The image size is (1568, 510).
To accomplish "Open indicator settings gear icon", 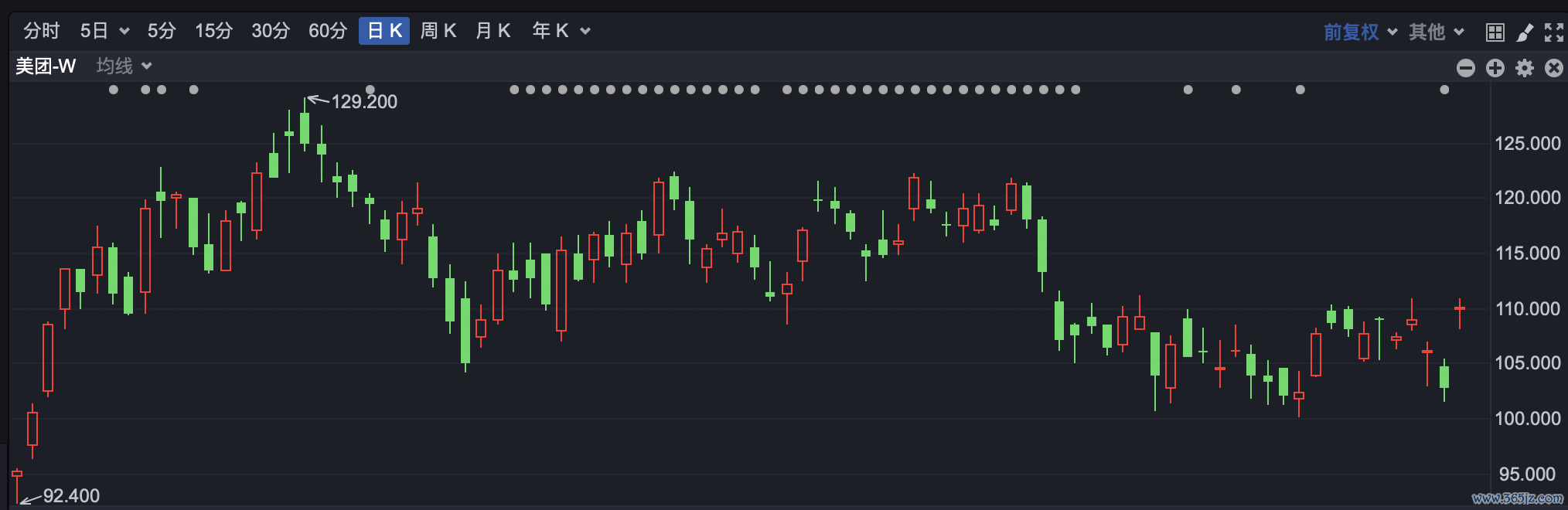I will [1525, 68].
